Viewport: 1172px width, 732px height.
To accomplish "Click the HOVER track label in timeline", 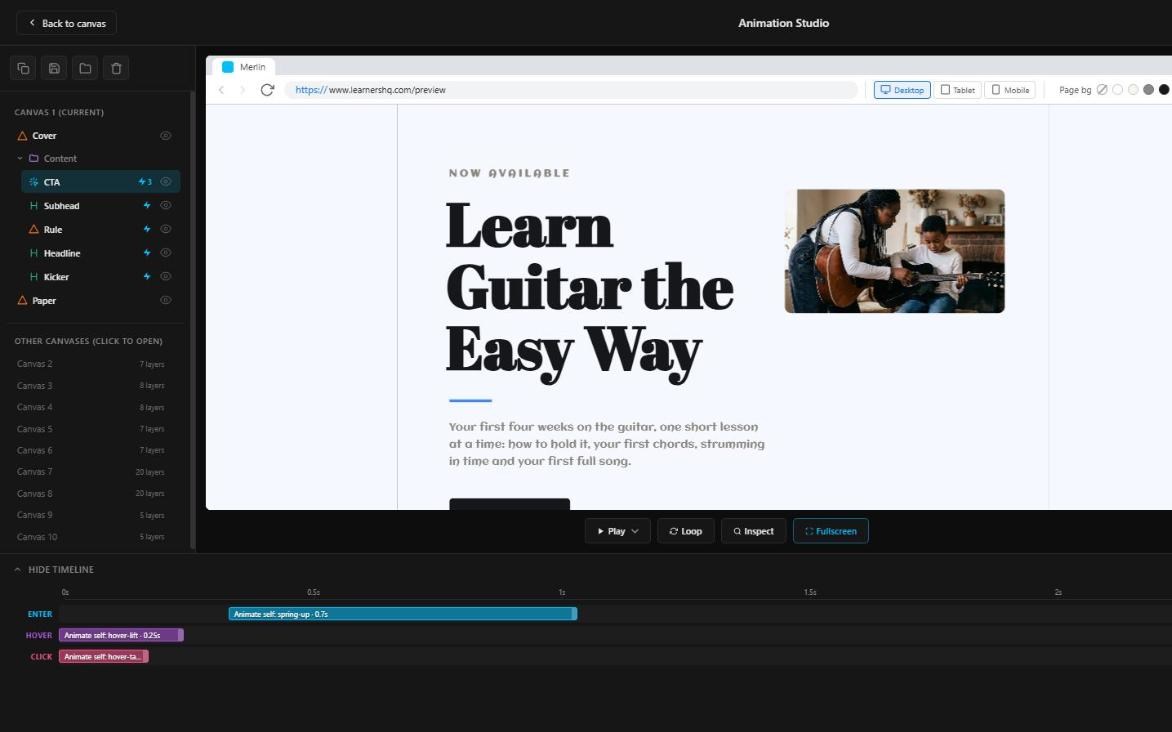I will 39,636.
